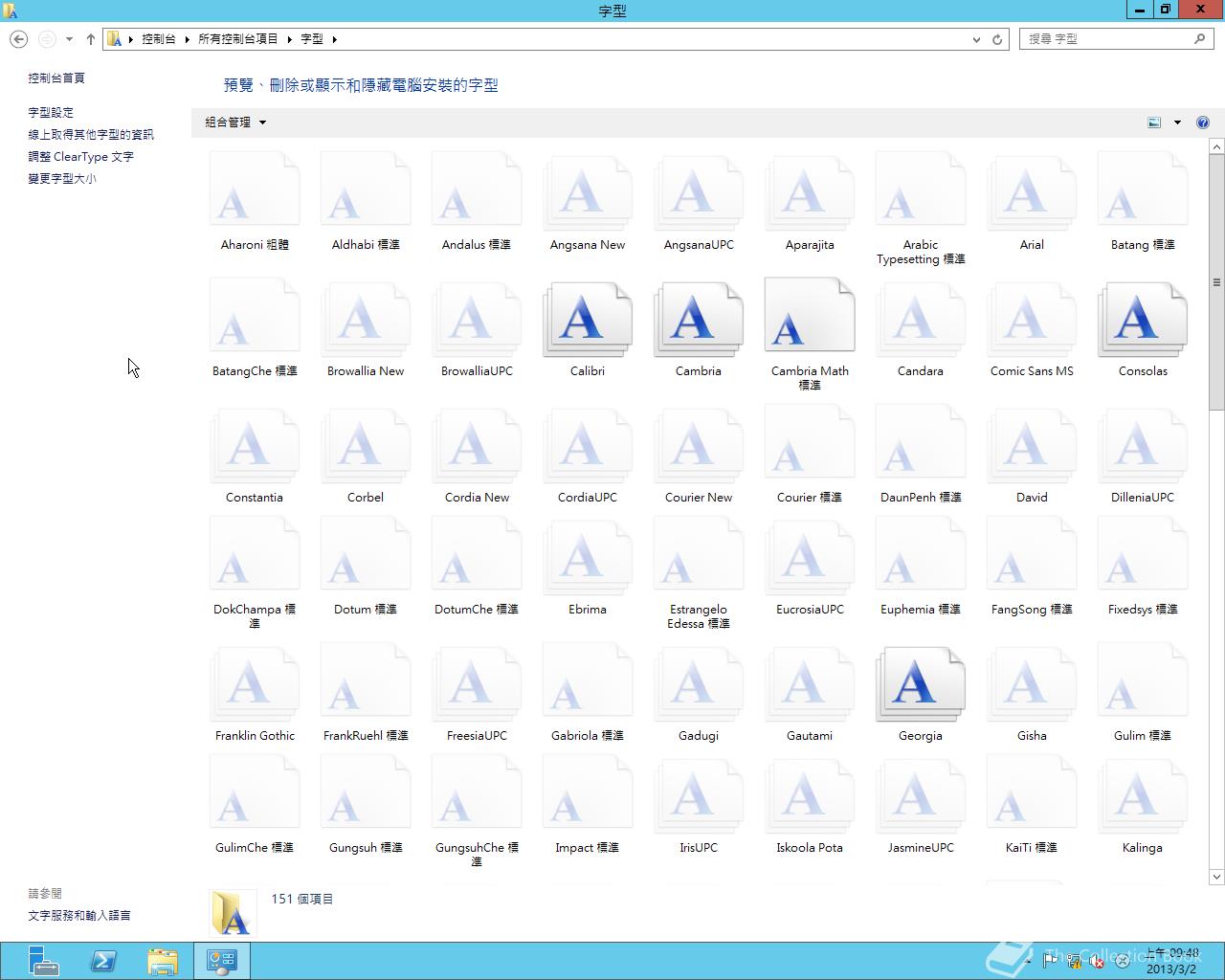Open the 控制台首頁 link
Viewport: 1225px width, 980px height.
56,78
